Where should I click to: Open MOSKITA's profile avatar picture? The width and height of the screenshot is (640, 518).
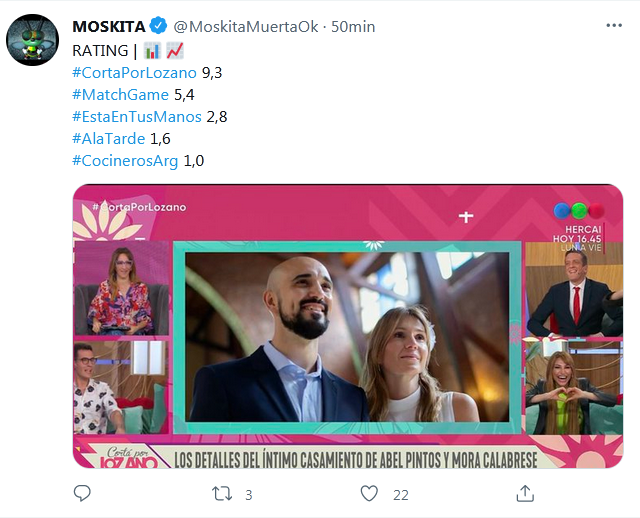point(33,40)
